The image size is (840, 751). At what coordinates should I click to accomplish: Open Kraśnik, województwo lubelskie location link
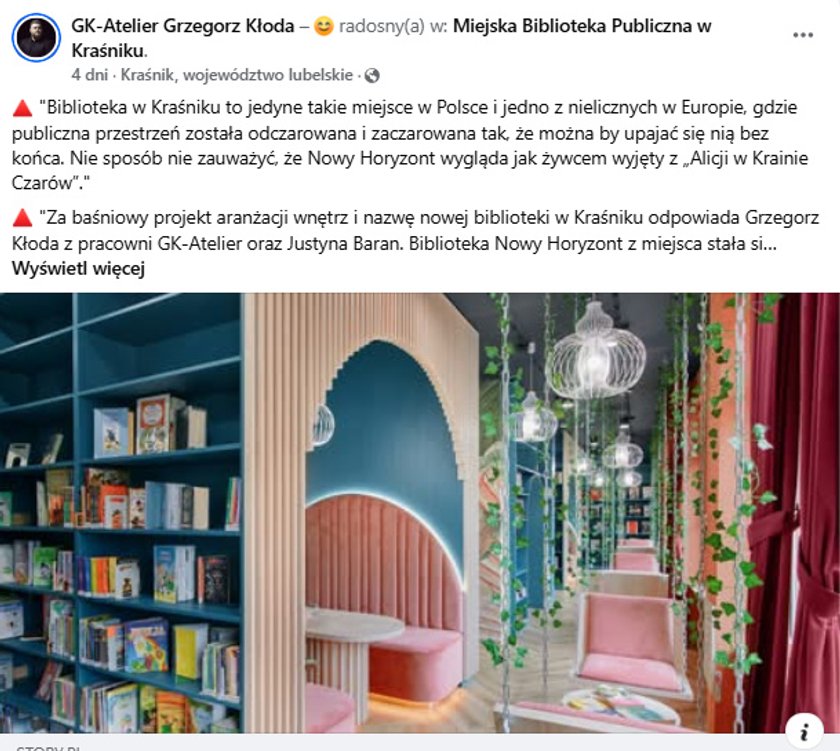click(237, 75)
